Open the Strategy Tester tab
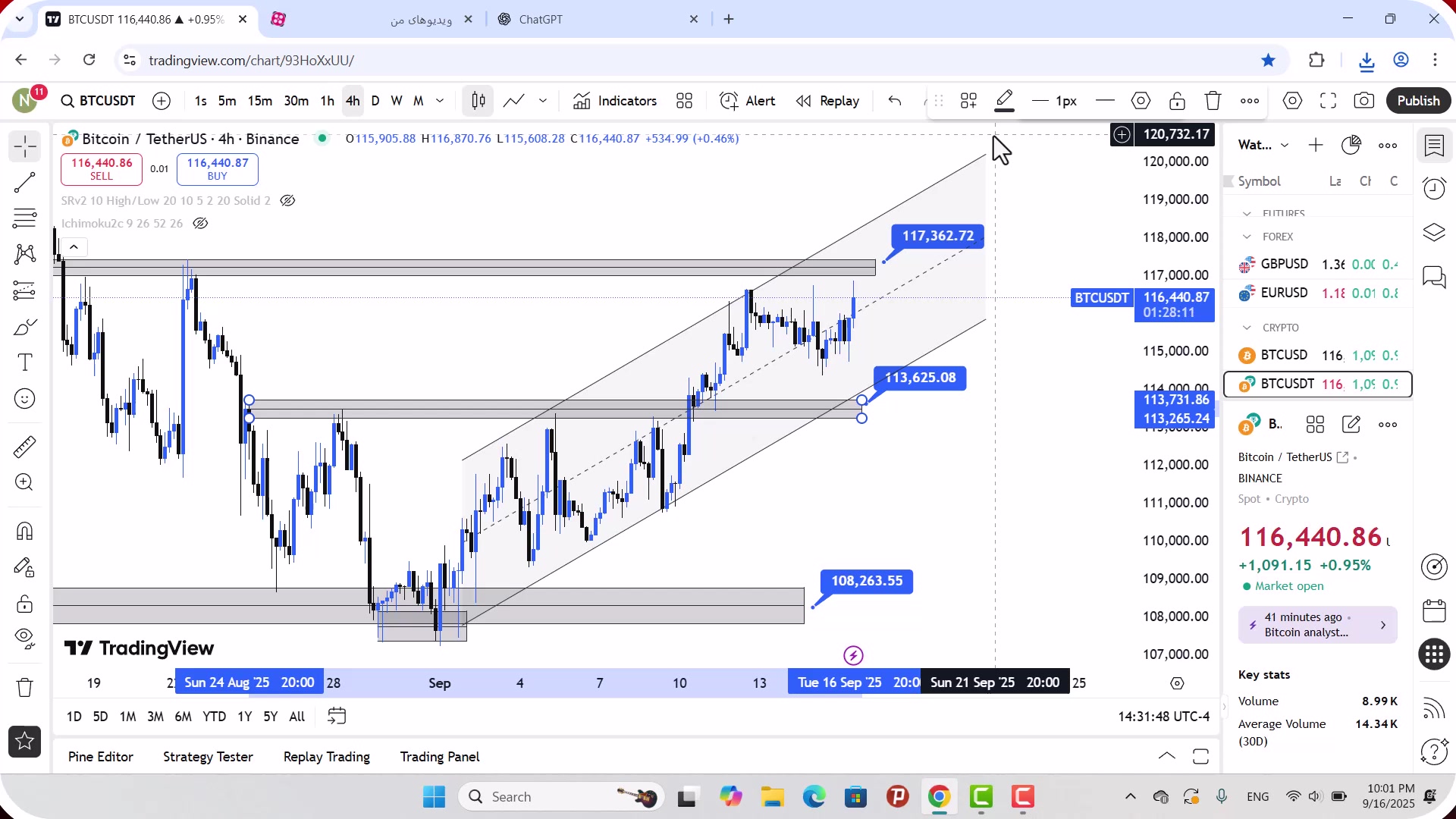The image size is (1456, 819). point(208,757)
